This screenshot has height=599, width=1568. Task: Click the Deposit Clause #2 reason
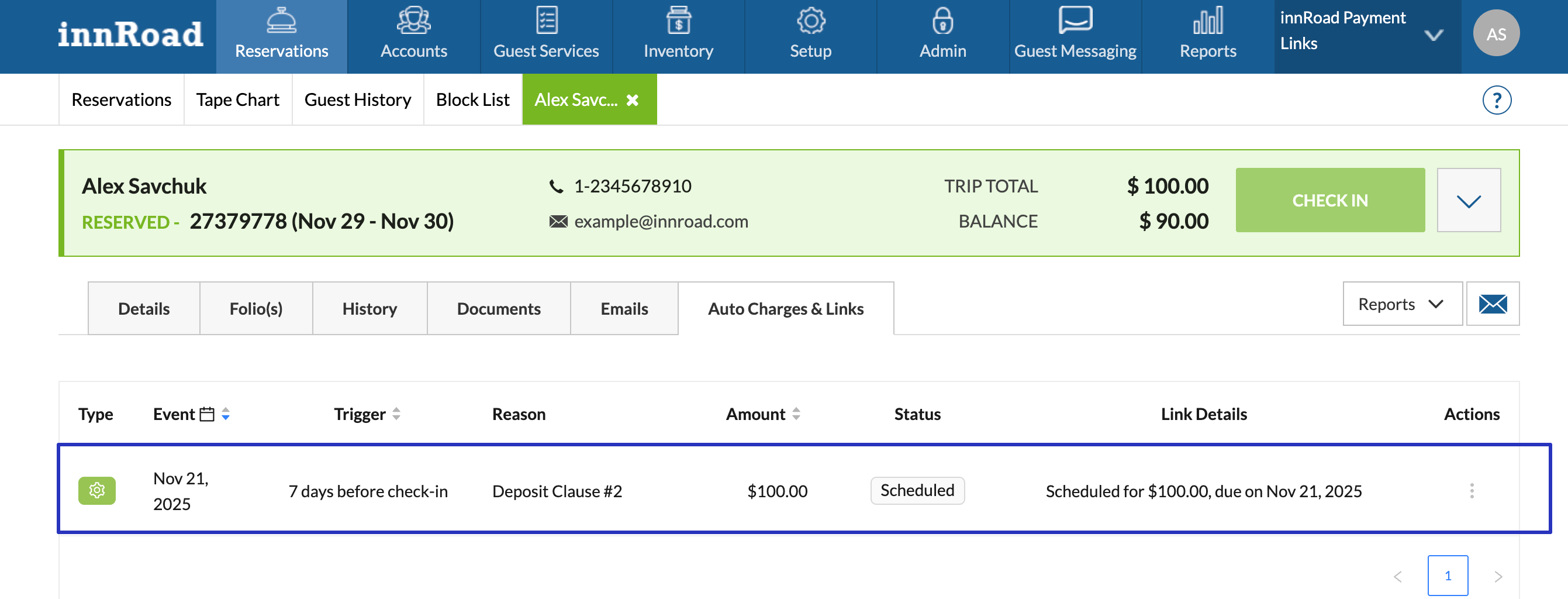[557, 491]
